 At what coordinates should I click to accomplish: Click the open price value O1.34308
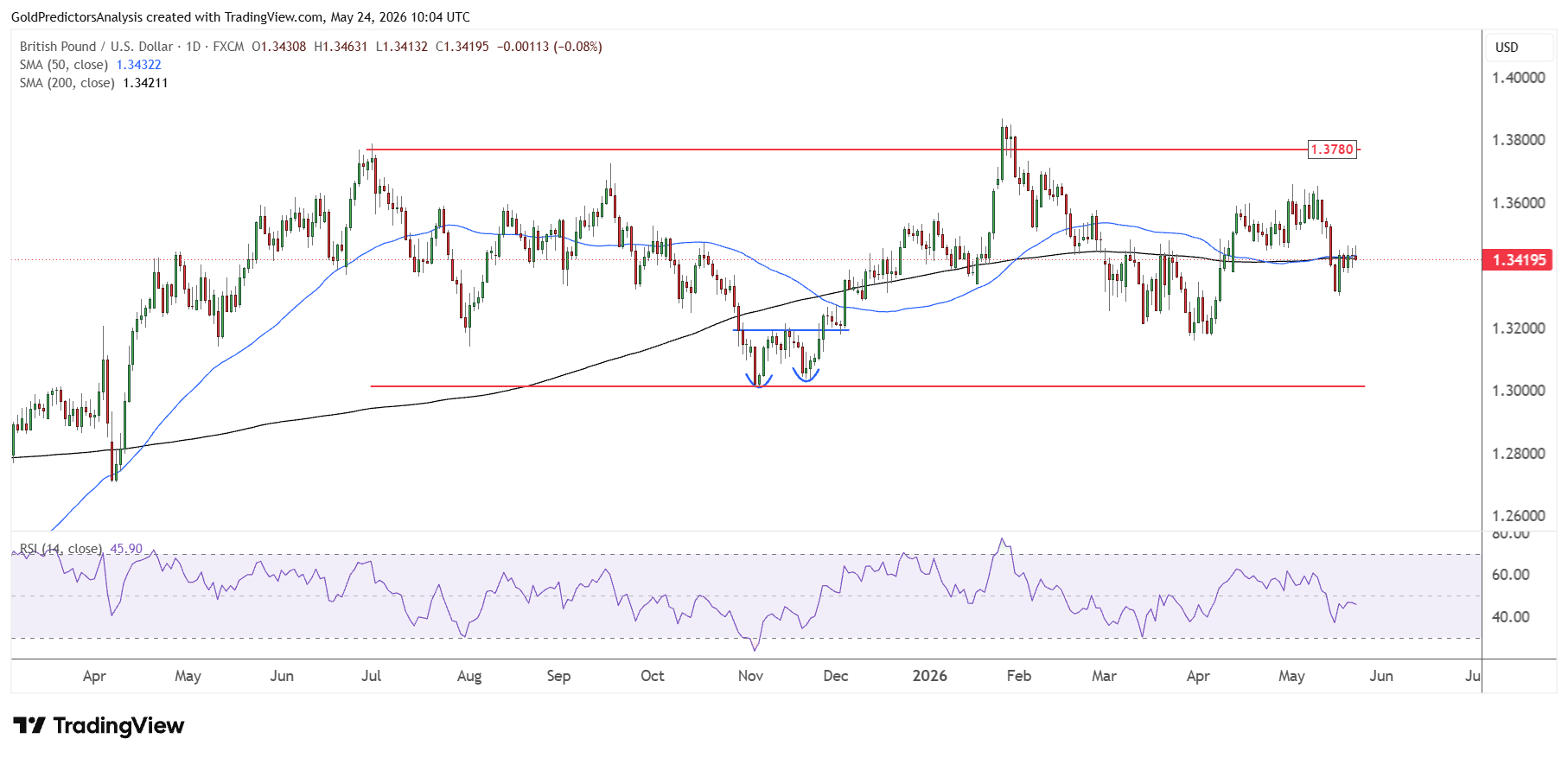tap(279, 47)
